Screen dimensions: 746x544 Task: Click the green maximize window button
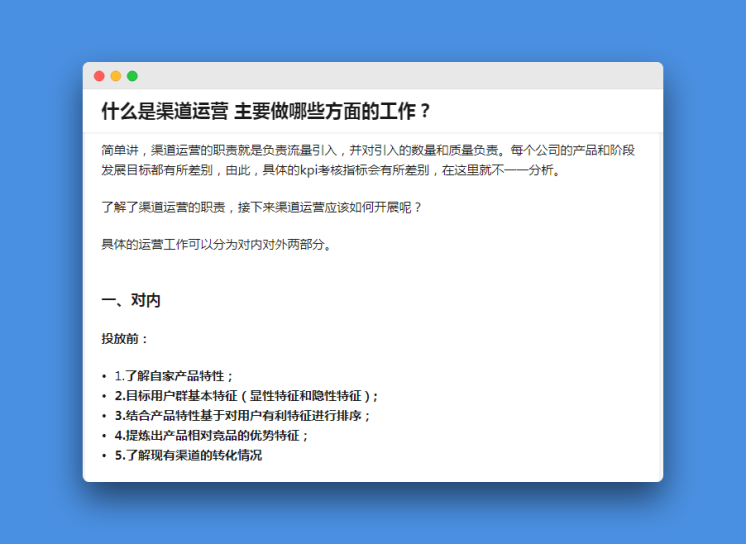tap(132, 76)
